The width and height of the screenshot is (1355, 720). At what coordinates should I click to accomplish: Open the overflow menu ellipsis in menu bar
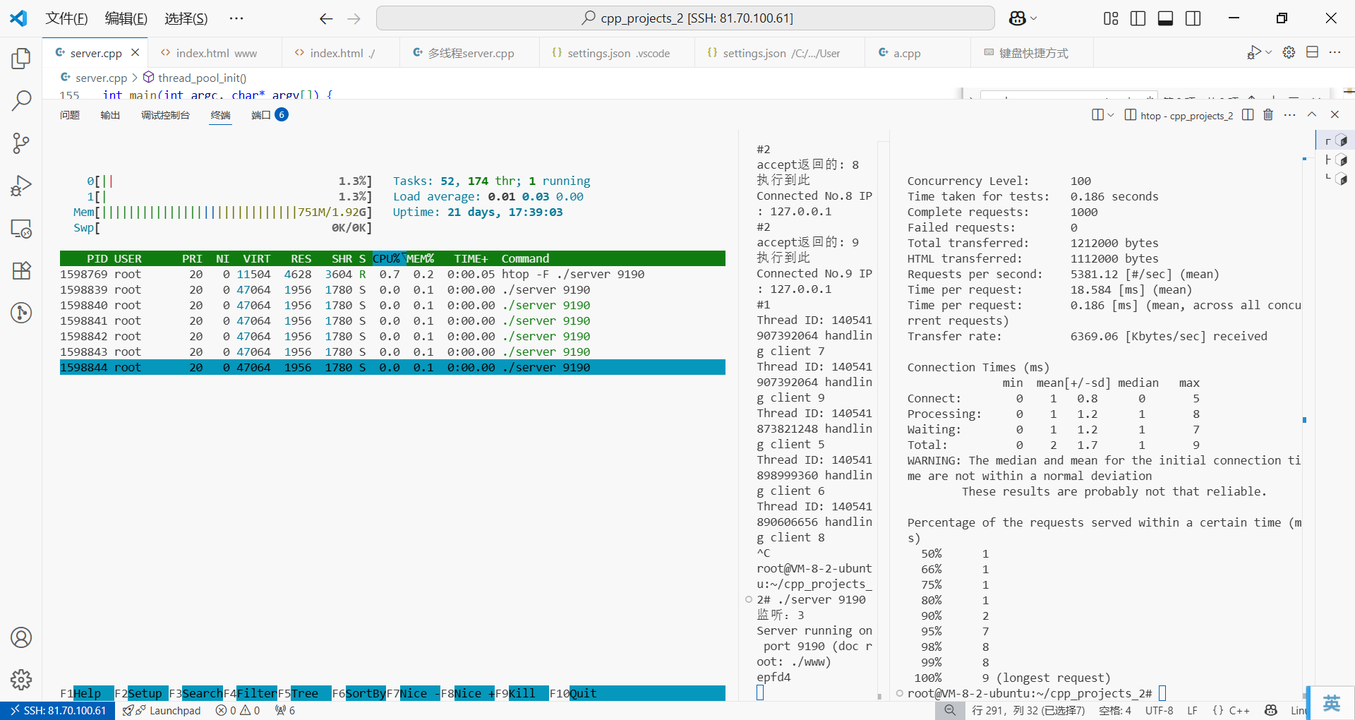click(235, 18)
